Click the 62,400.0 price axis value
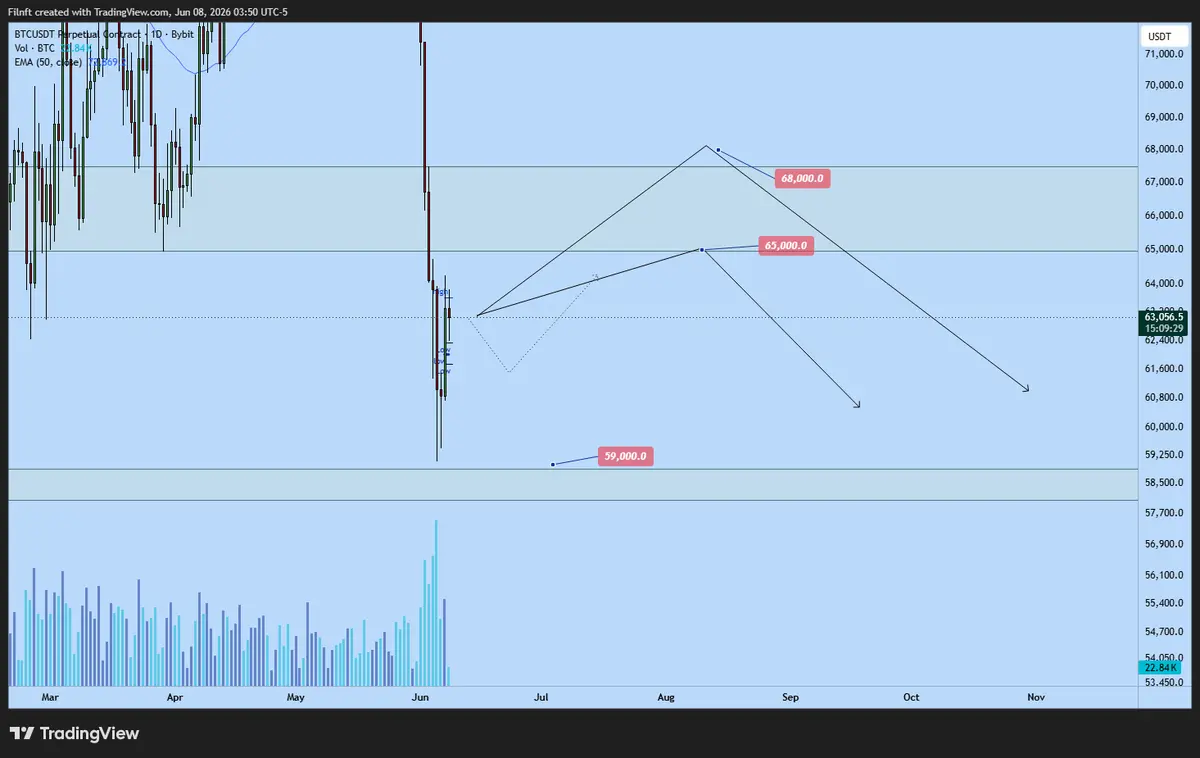This screenshot has width=1200, height=758. pos(1163,340)
